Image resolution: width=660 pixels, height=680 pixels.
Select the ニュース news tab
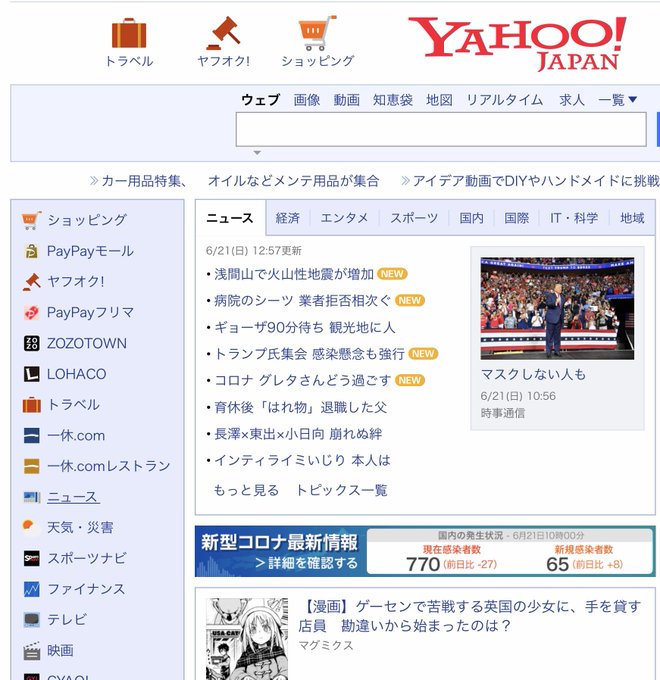(x=230, y=218)
